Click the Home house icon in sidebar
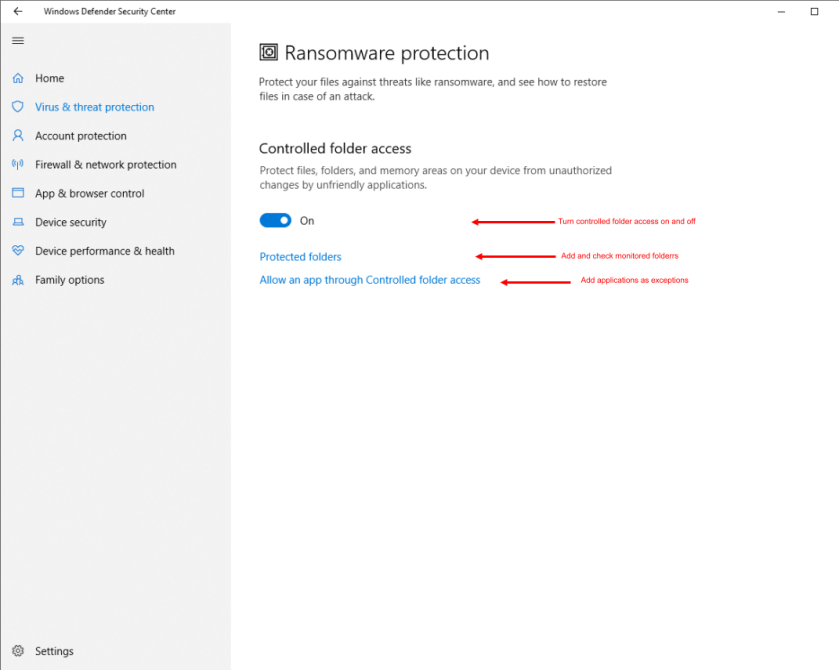The width and height of the screenshot is (839, 670). pos(17,78)
